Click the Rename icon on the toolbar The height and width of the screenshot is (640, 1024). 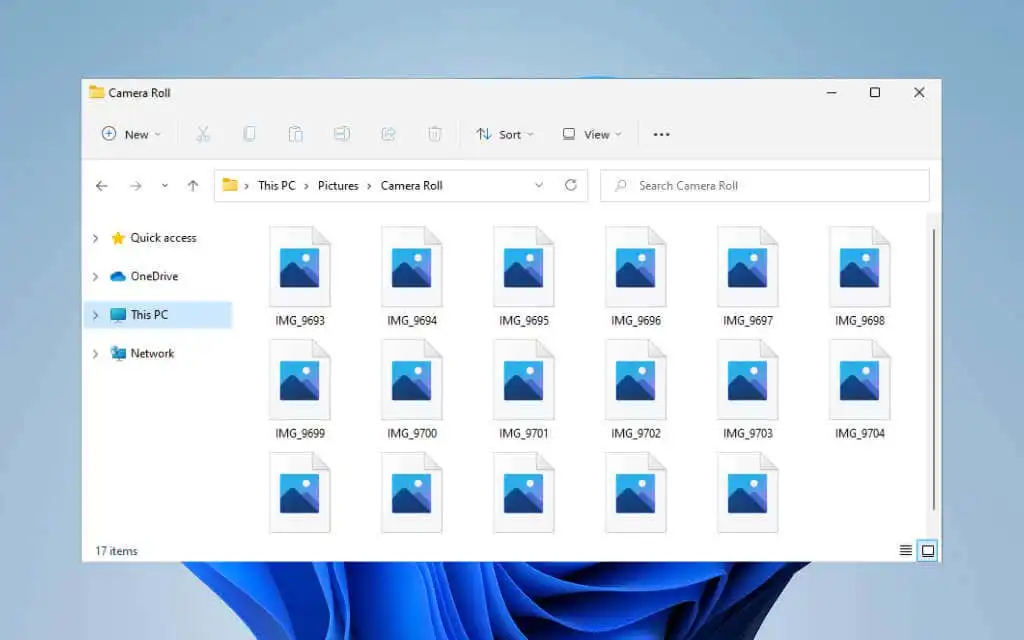click(x=342, y=133)
